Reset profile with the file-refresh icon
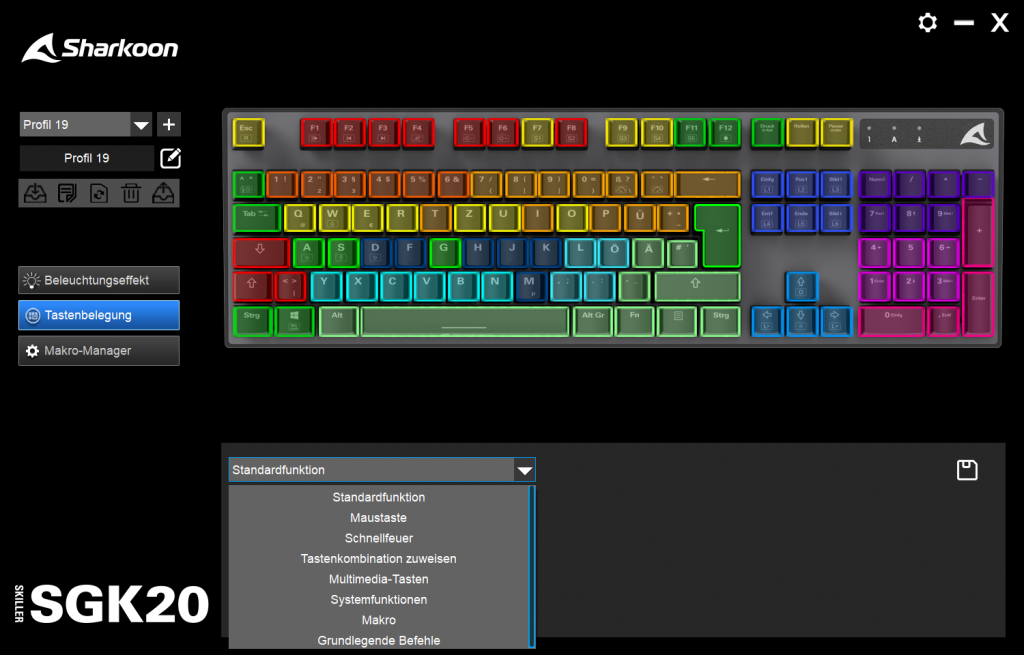The image size is (1024, 655). pos(99,193)
